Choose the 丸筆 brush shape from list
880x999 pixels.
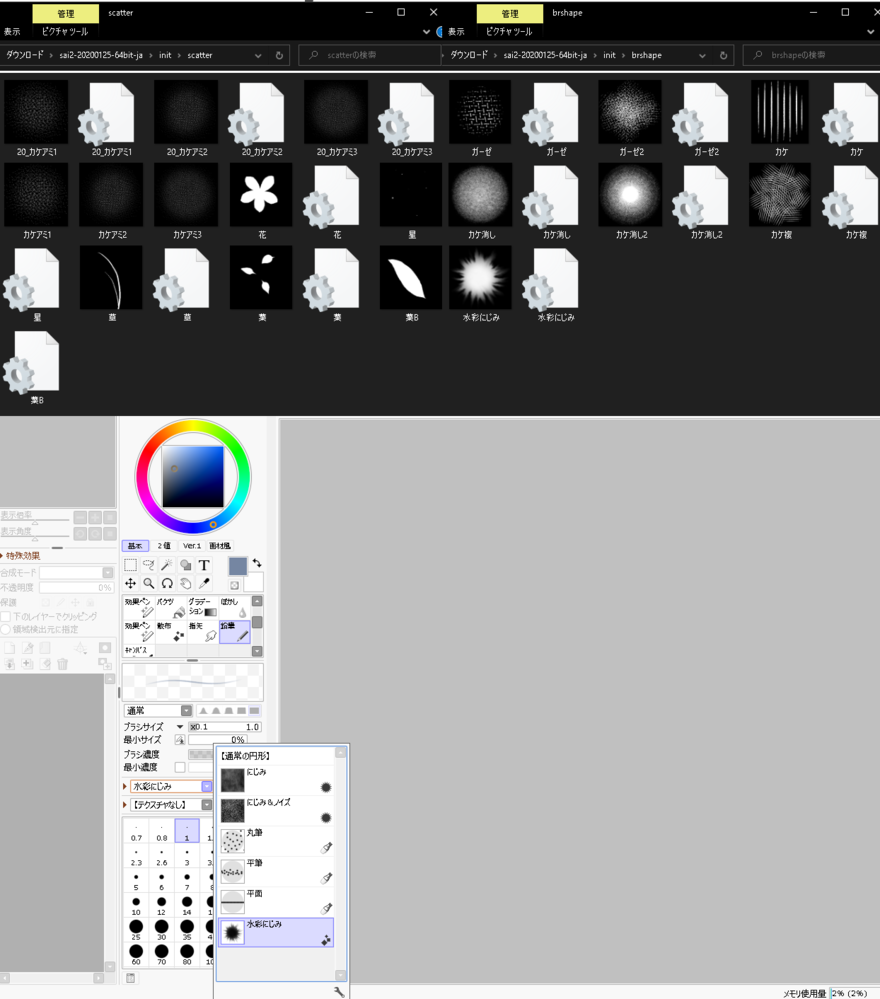(276, 841)
